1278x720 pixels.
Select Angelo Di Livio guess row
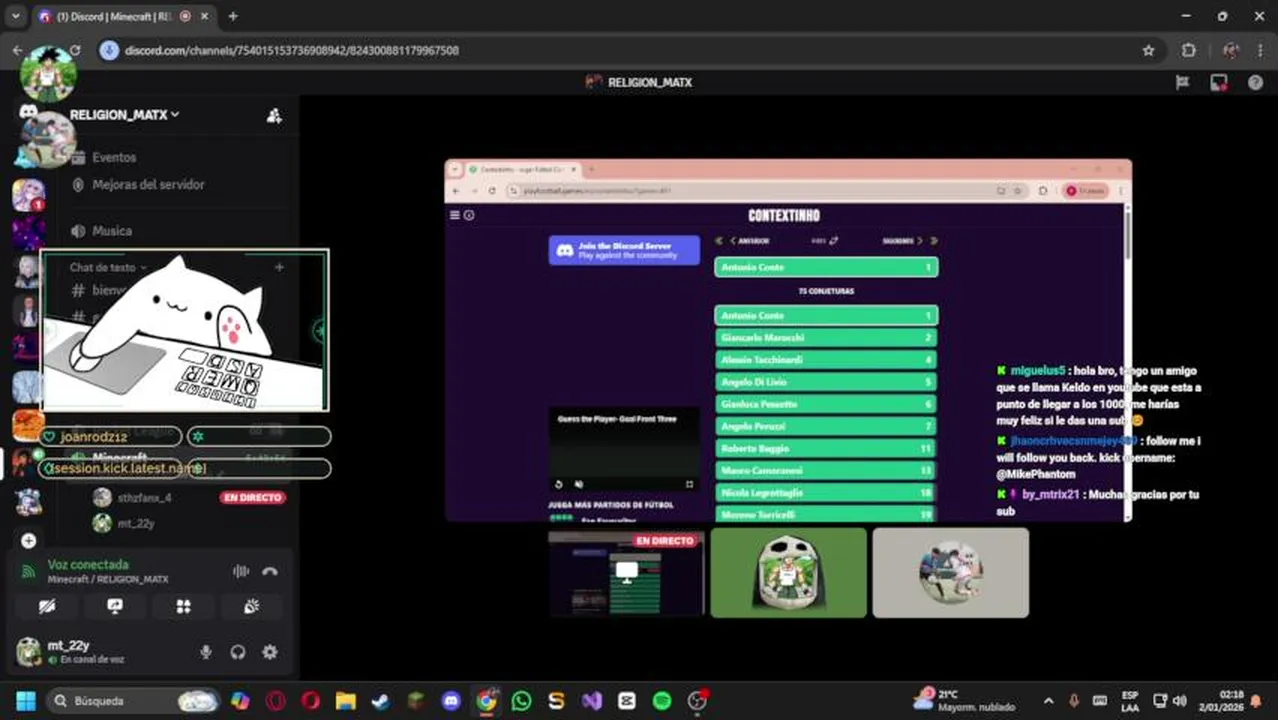pos(826,382)
